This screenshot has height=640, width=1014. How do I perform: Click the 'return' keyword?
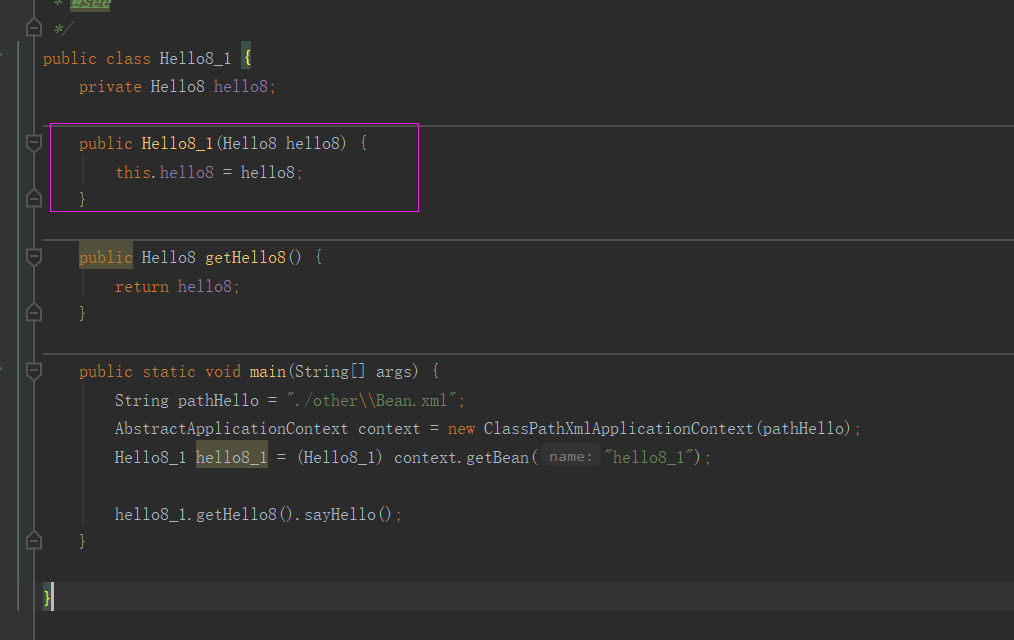(x=142, y=286)
